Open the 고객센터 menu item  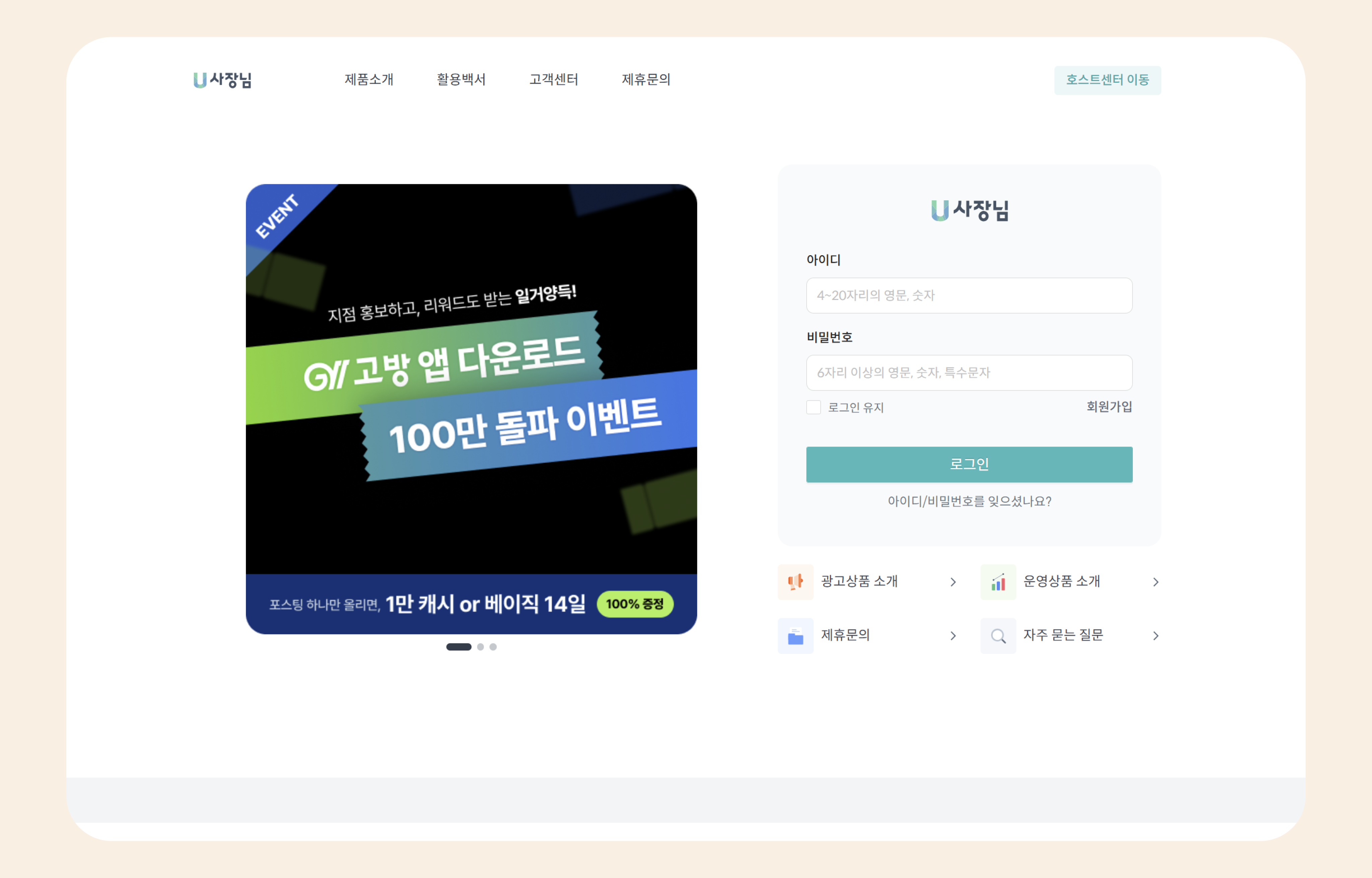pos(553,79)
